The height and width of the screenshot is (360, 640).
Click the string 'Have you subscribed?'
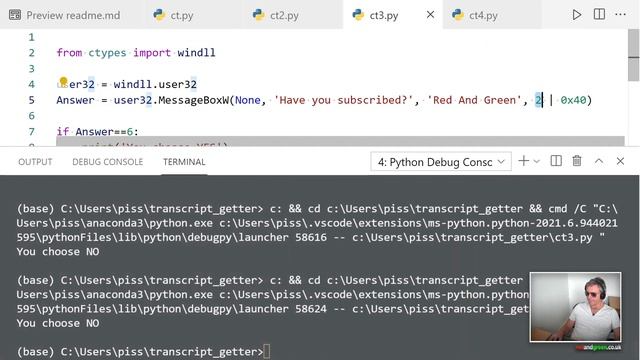click(x=343, y=100)
